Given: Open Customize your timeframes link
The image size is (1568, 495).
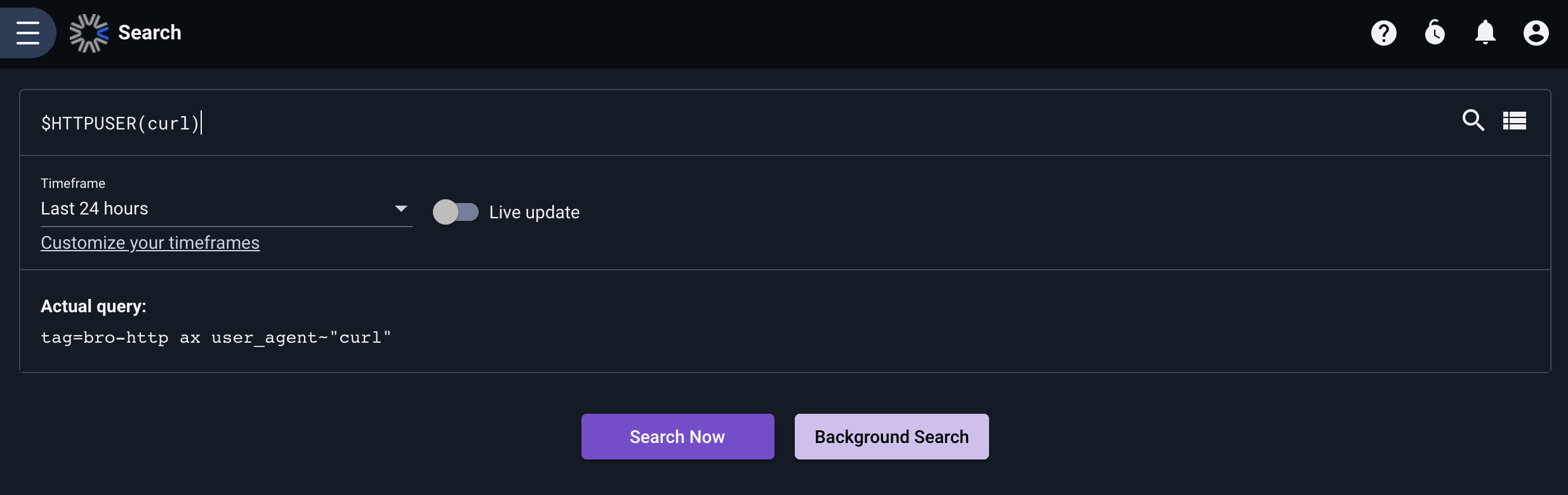Looking at the screenshot, I should tap(150, 243).
